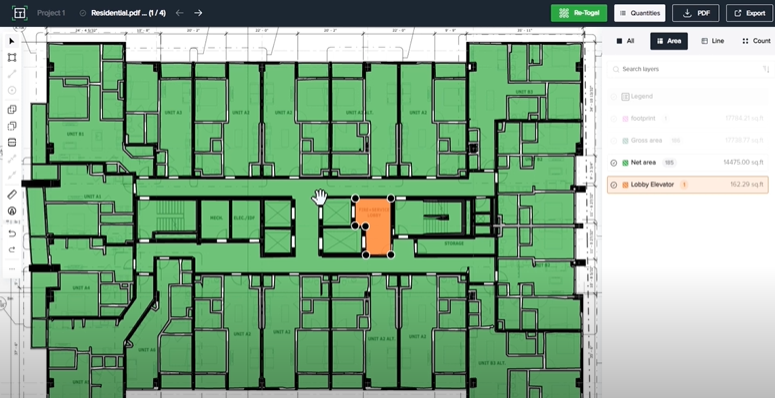Viewport: 775px width, 398px height.
Task: Click the UNIT B1 label on plan
Action: (x=75, y=134)
